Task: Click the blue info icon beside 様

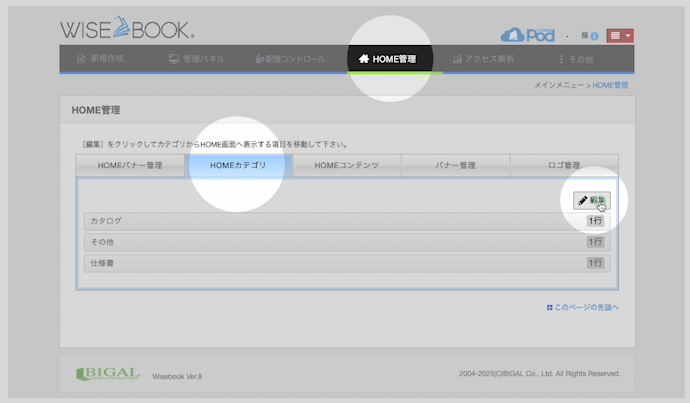Action: pos(595,36)
